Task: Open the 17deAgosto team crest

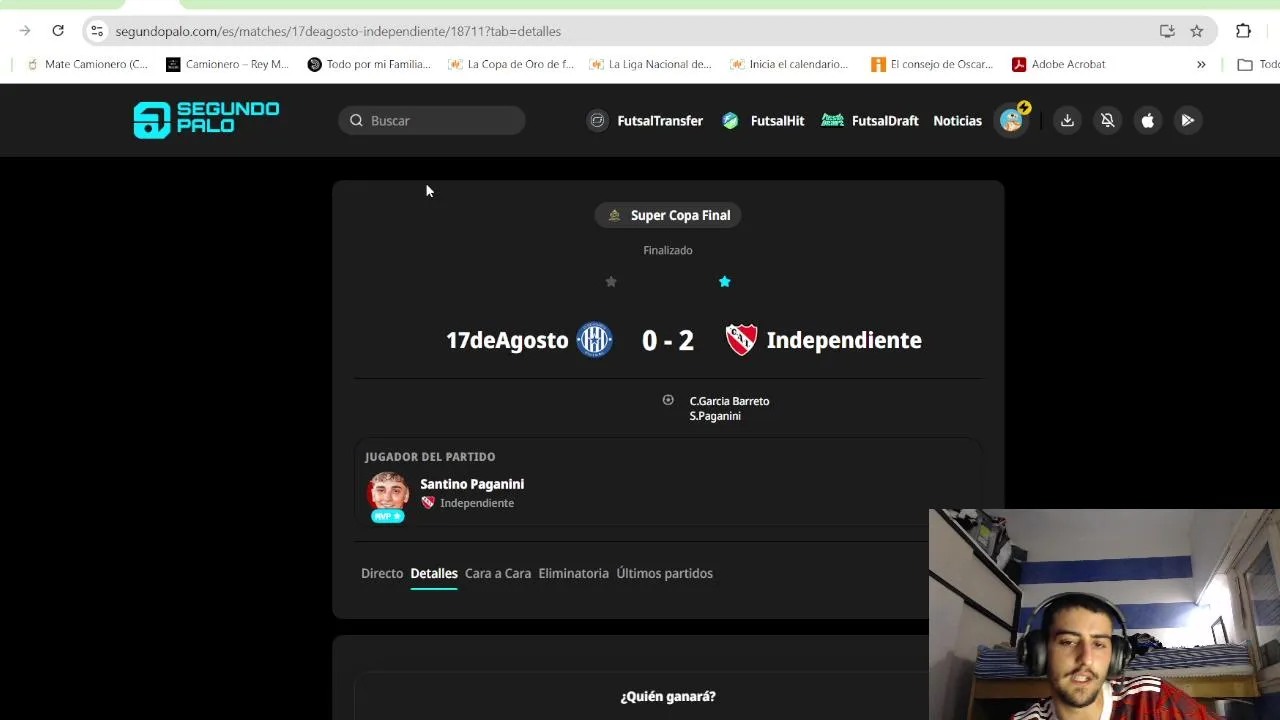Action: click(x=594, y=340)
